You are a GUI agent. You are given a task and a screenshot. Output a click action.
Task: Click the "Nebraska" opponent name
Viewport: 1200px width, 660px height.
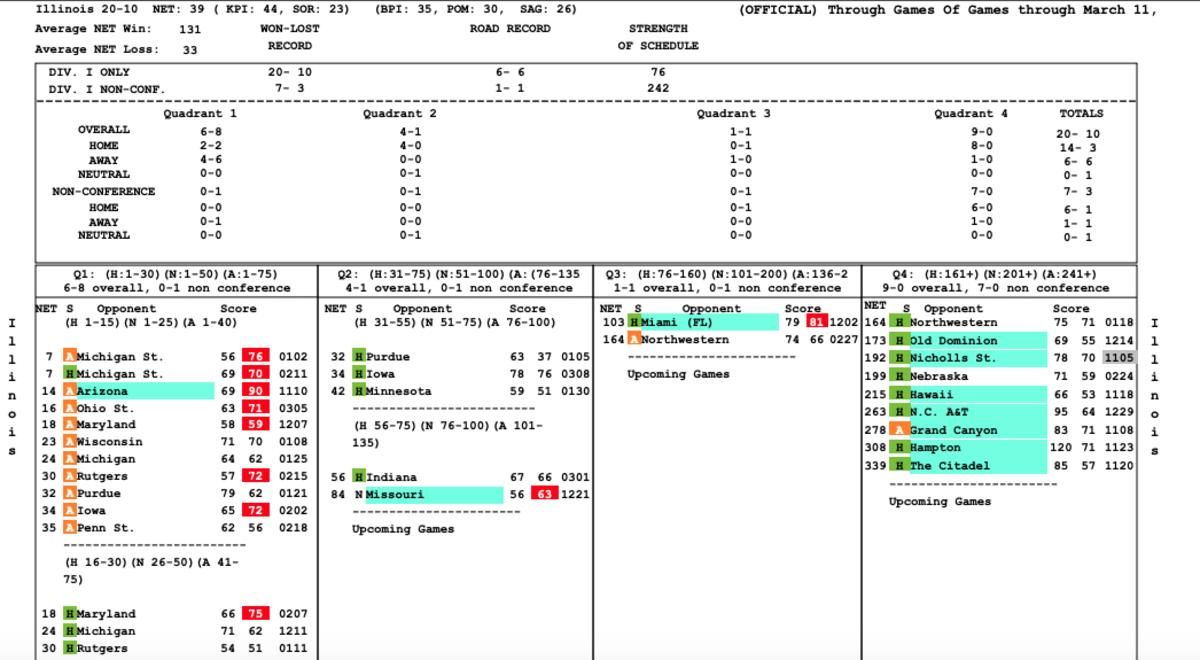[x=939, y=377]
